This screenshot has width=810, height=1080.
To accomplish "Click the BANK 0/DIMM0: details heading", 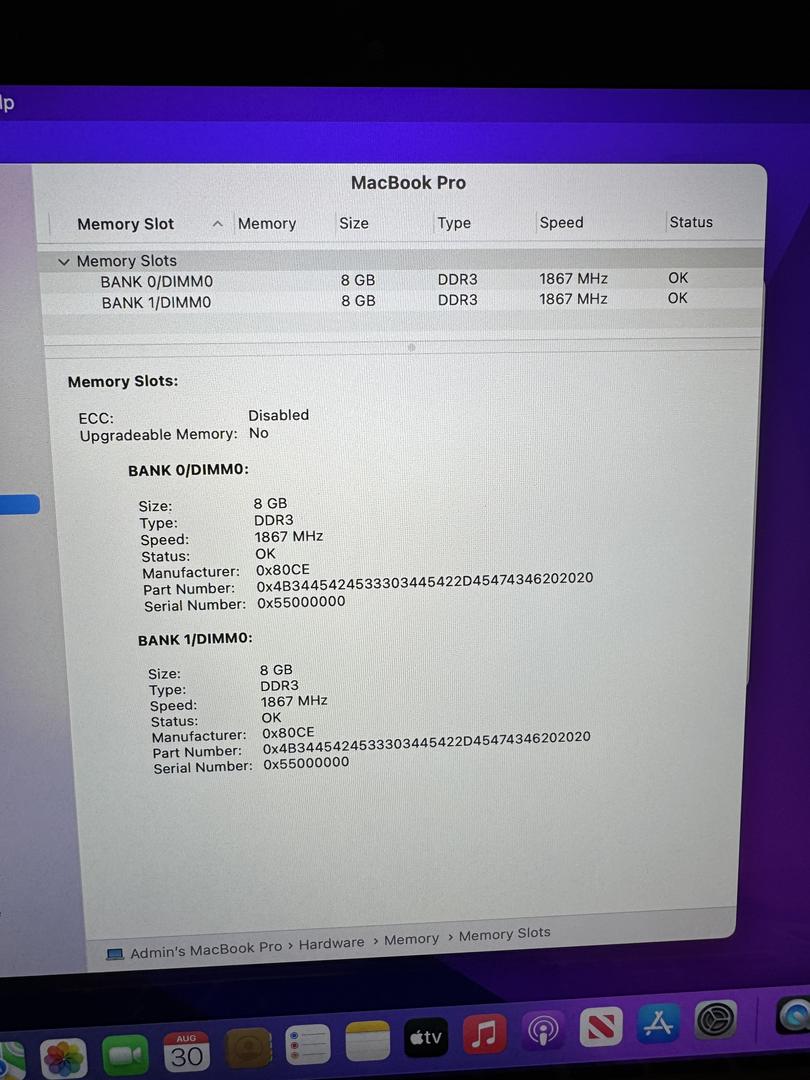I will [188, 470].
